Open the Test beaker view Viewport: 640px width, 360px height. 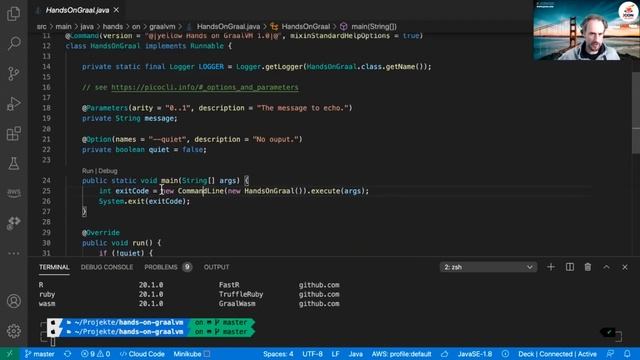click(13, 163)
